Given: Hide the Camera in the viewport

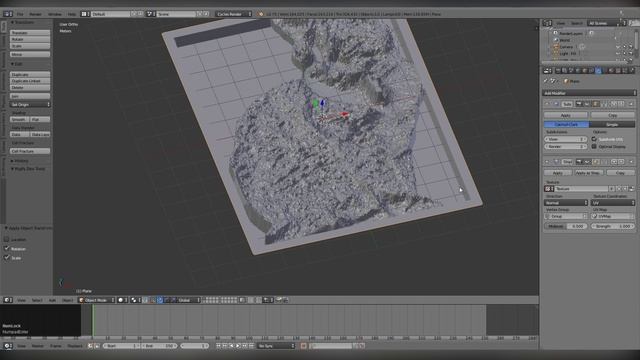Looking at the screenshot, I should pos(618,47).
